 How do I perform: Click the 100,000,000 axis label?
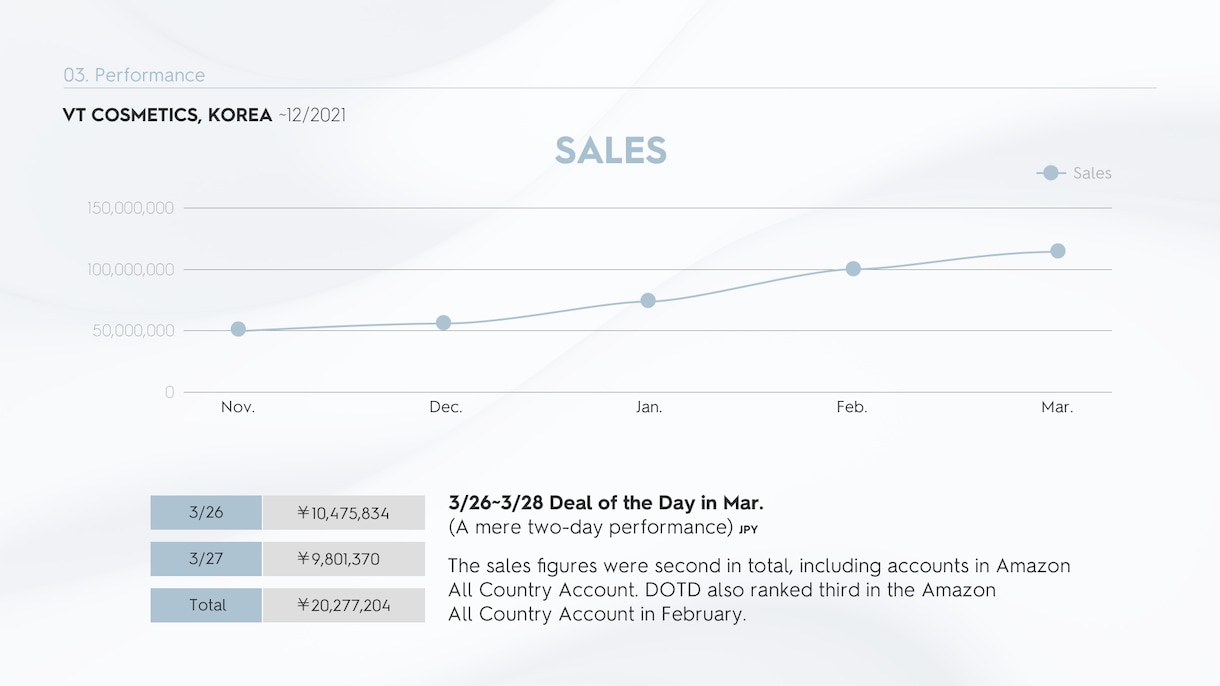131,270
